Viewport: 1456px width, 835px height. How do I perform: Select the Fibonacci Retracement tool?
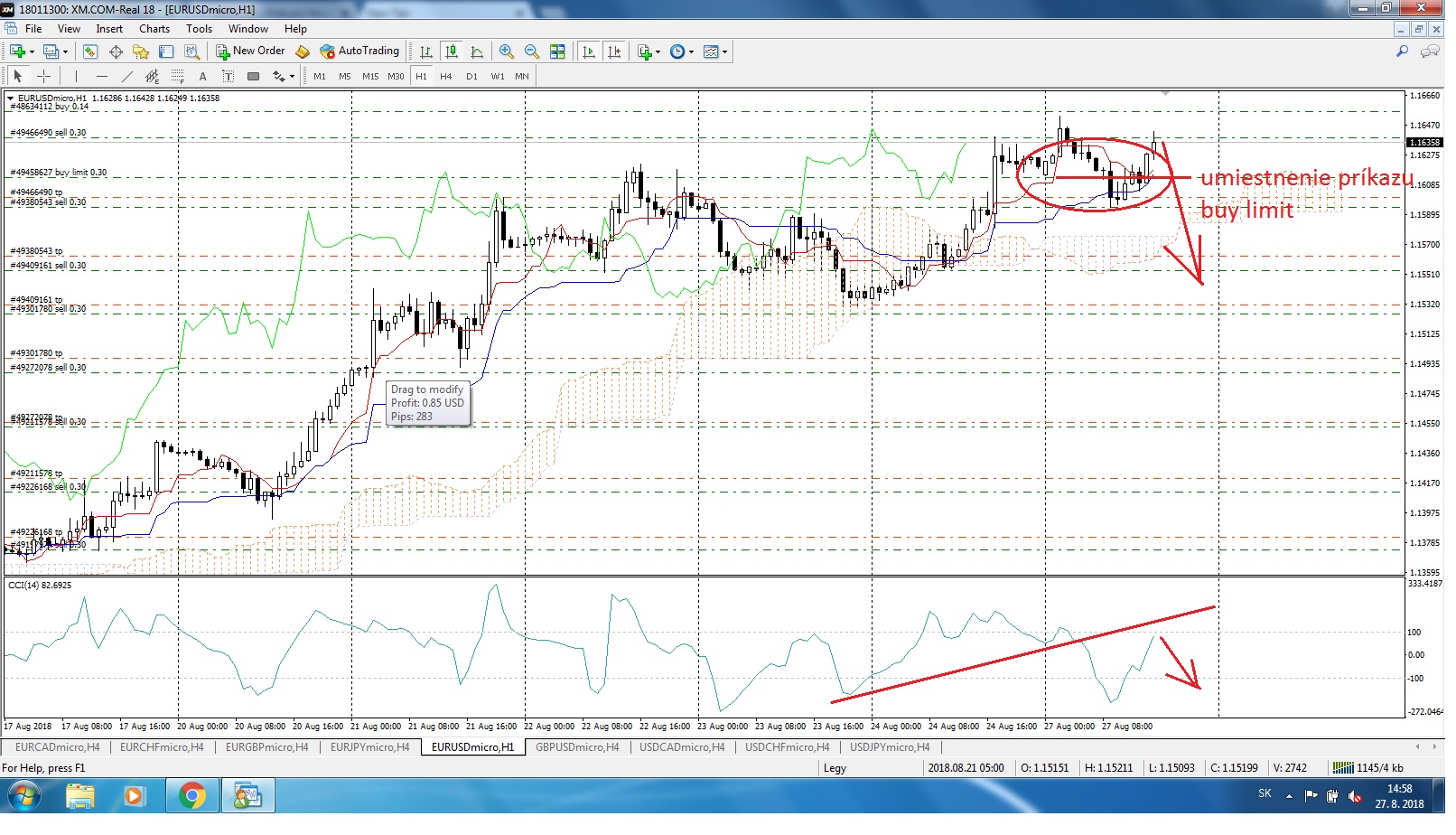click(177, 76)
